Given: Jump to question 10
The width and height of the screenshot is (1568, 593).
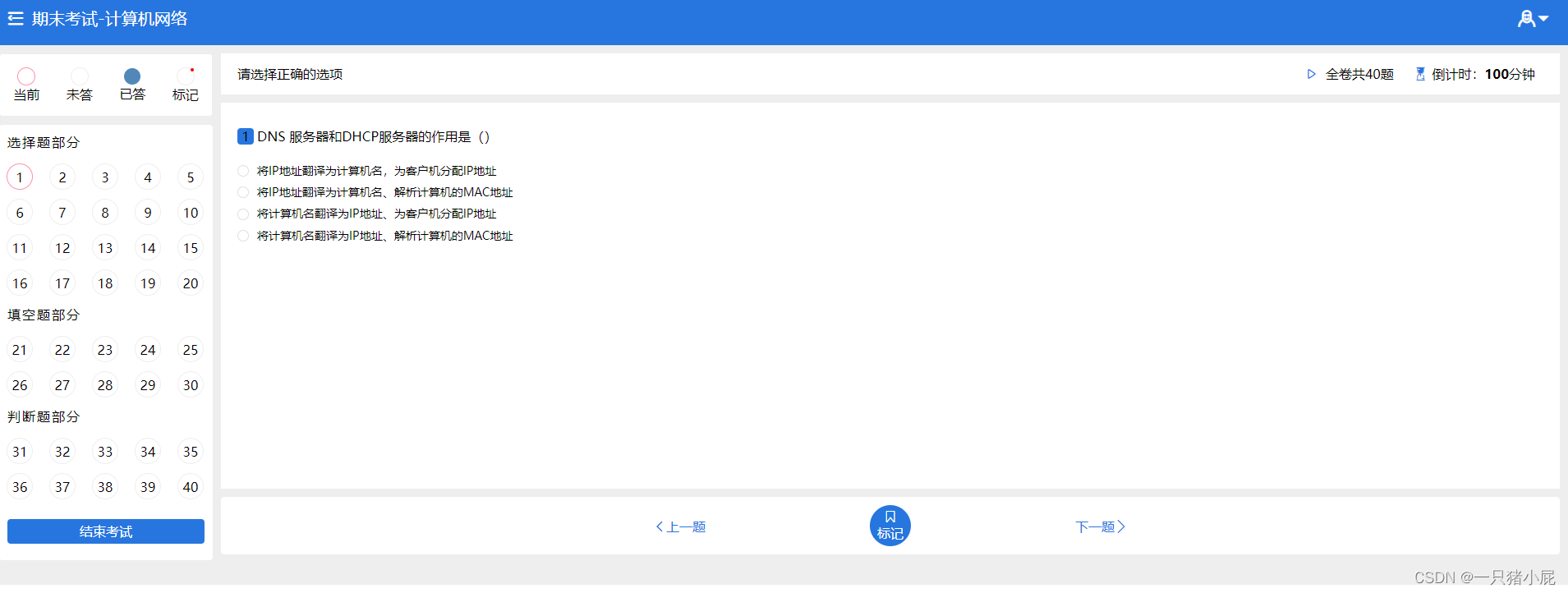Looking at the screenshot, I should coord(191,213).
